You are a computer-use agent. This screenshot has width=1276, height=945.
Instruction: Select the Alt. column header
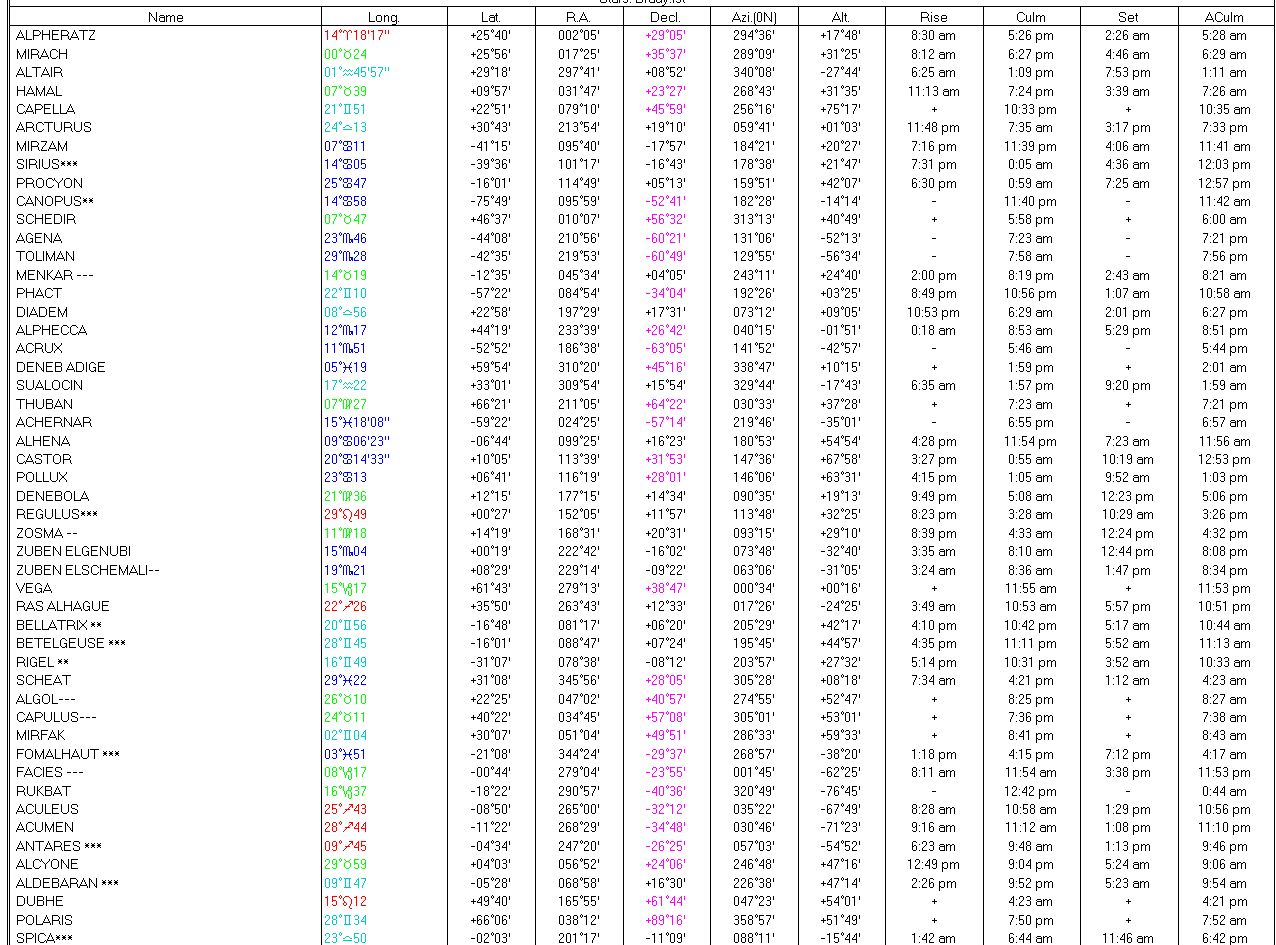[841, 17]
